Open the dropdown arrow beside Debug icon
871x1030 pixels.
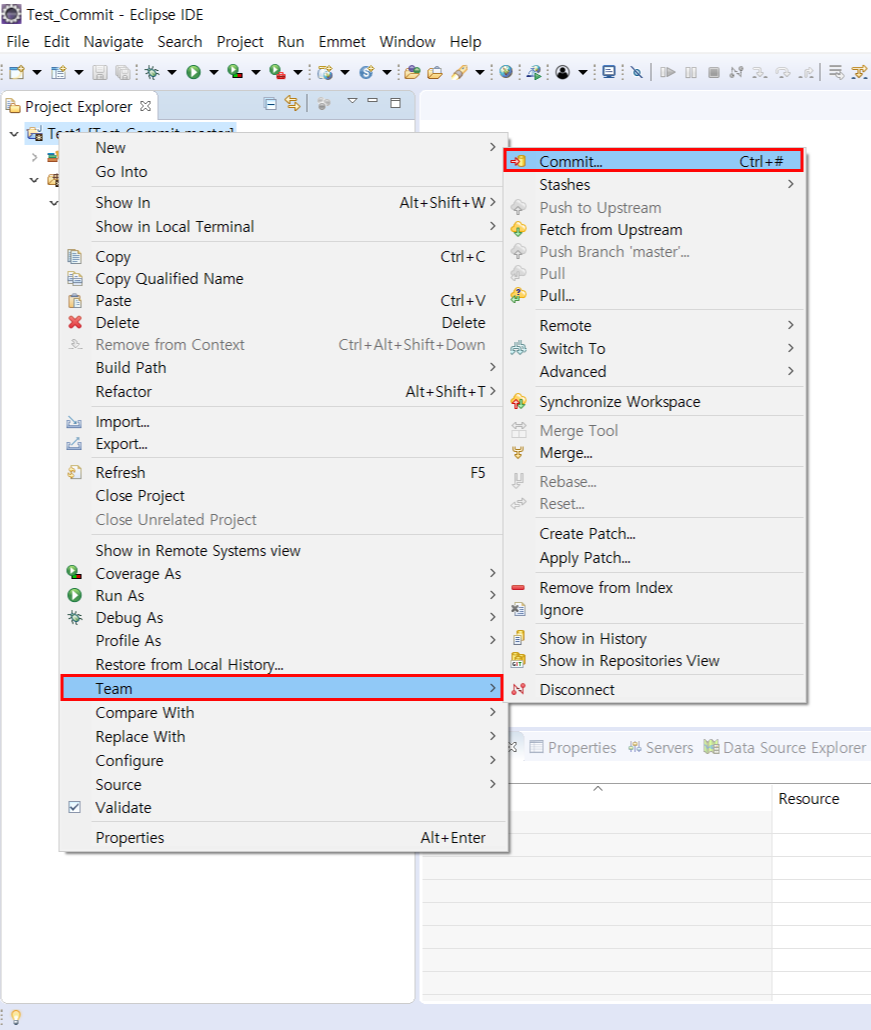point(171,72)
